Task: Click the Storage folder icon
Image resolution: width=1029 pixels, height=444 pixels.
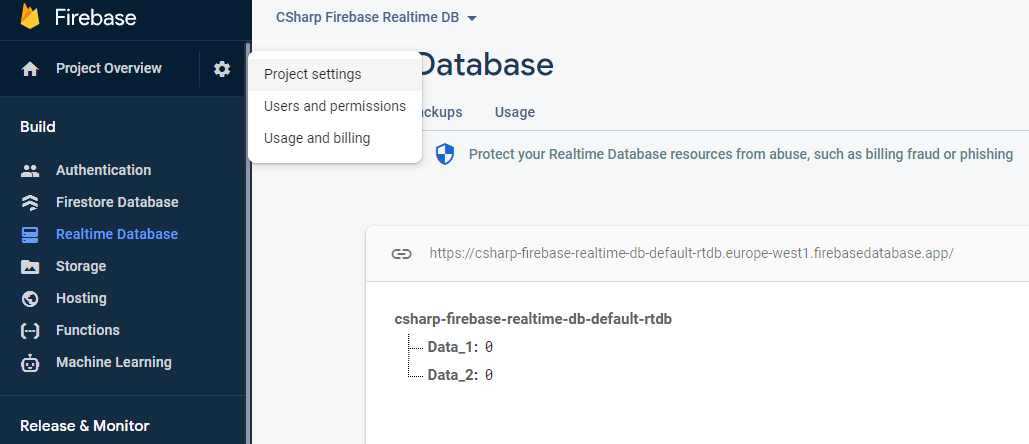Action: click(30, 267)
